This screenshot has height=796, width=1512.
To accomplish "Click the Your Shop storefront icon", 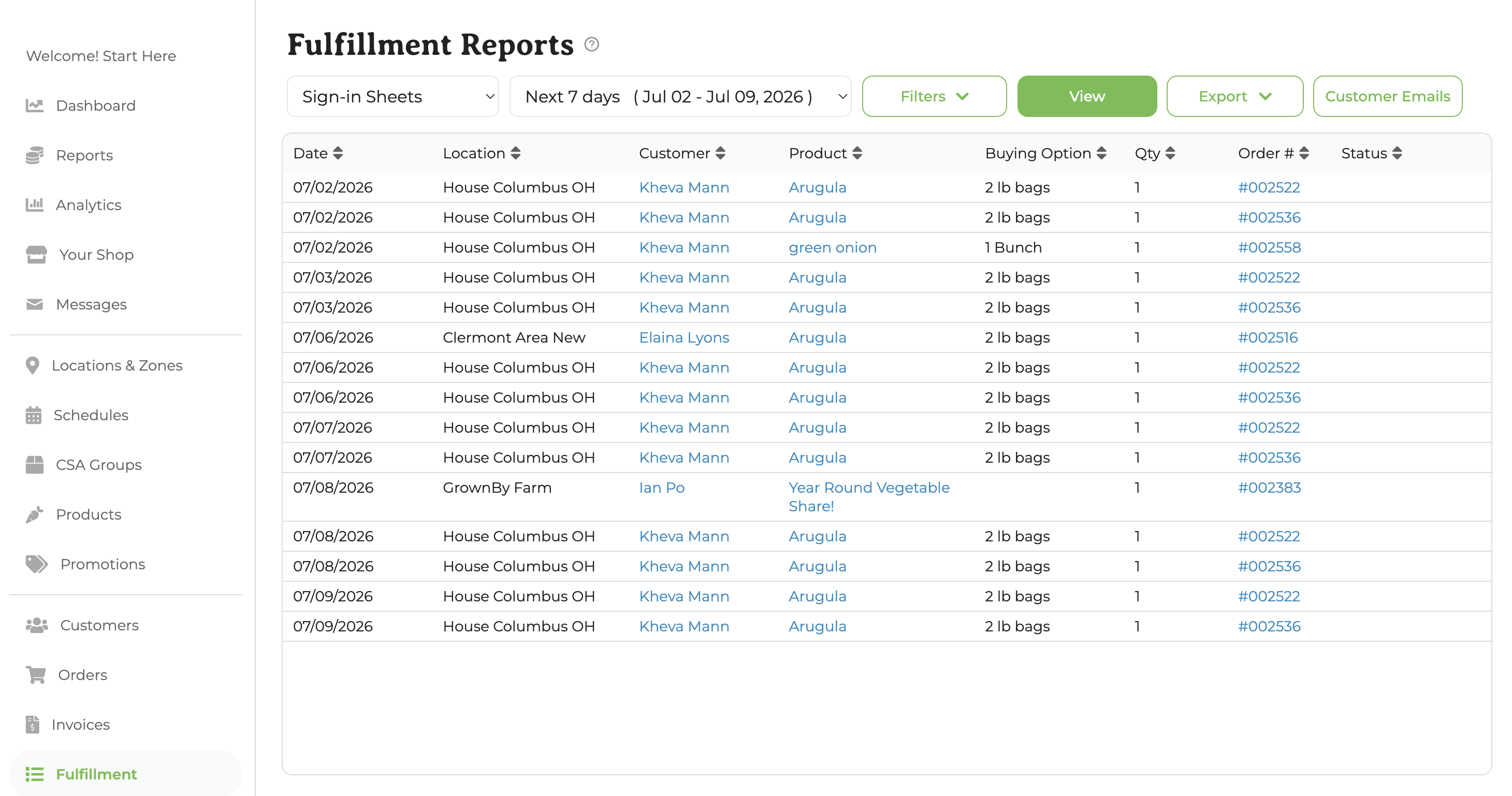I will click(x=36, y=255).
